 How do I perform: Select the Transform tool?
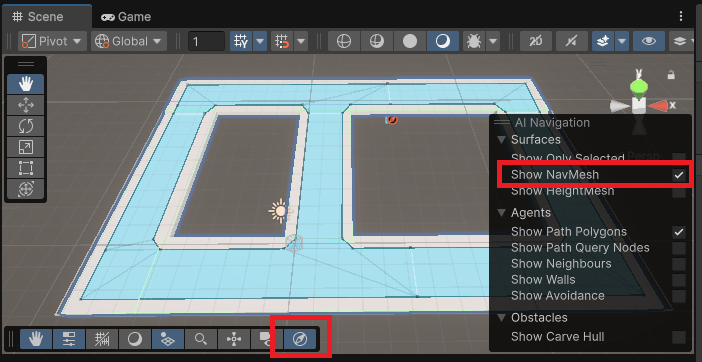coord(26,189)
